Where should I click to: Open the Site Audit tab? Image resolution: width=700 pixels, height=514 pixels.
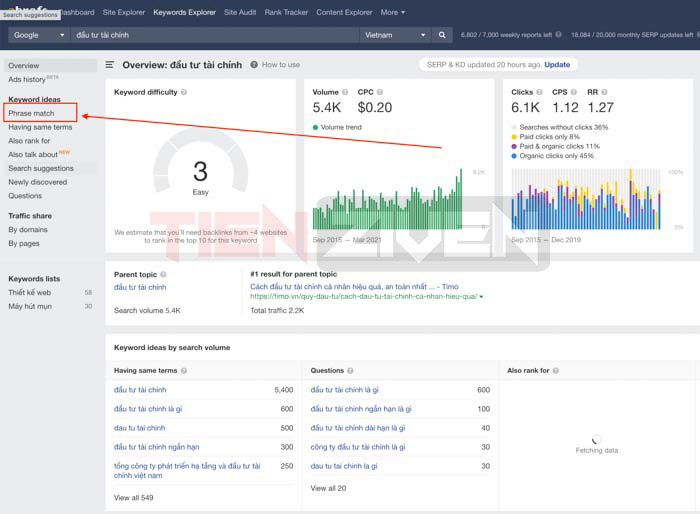point(240,13)
